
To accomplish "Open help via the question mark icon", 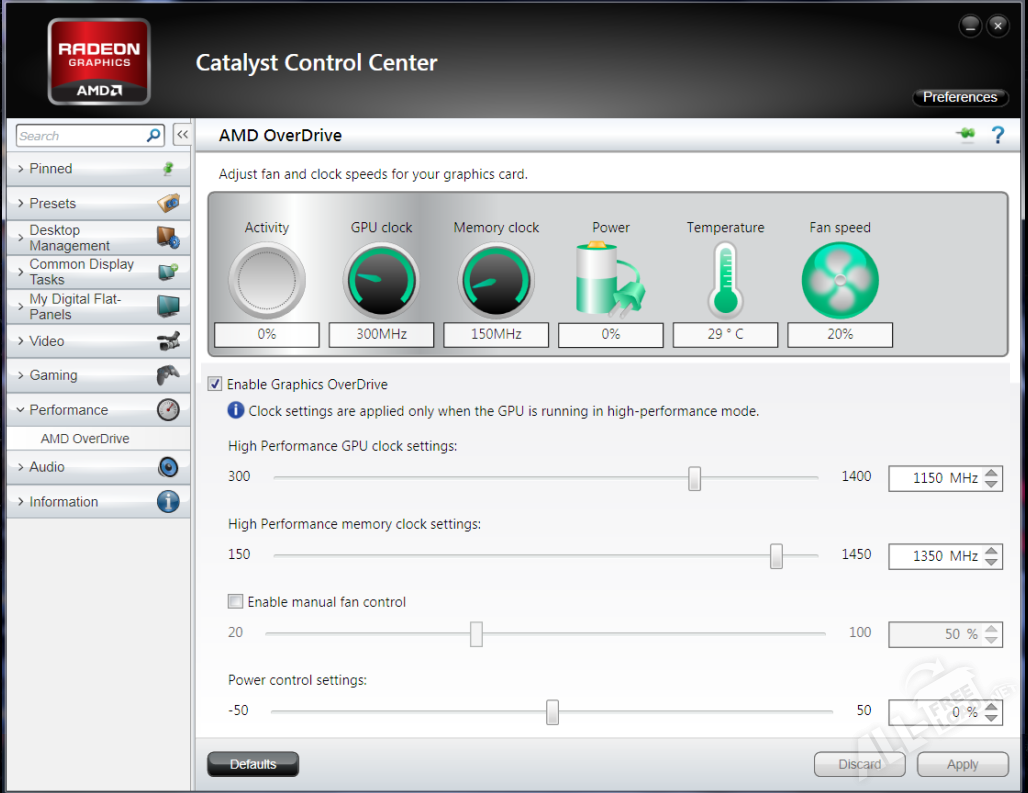I will point(997,135).
